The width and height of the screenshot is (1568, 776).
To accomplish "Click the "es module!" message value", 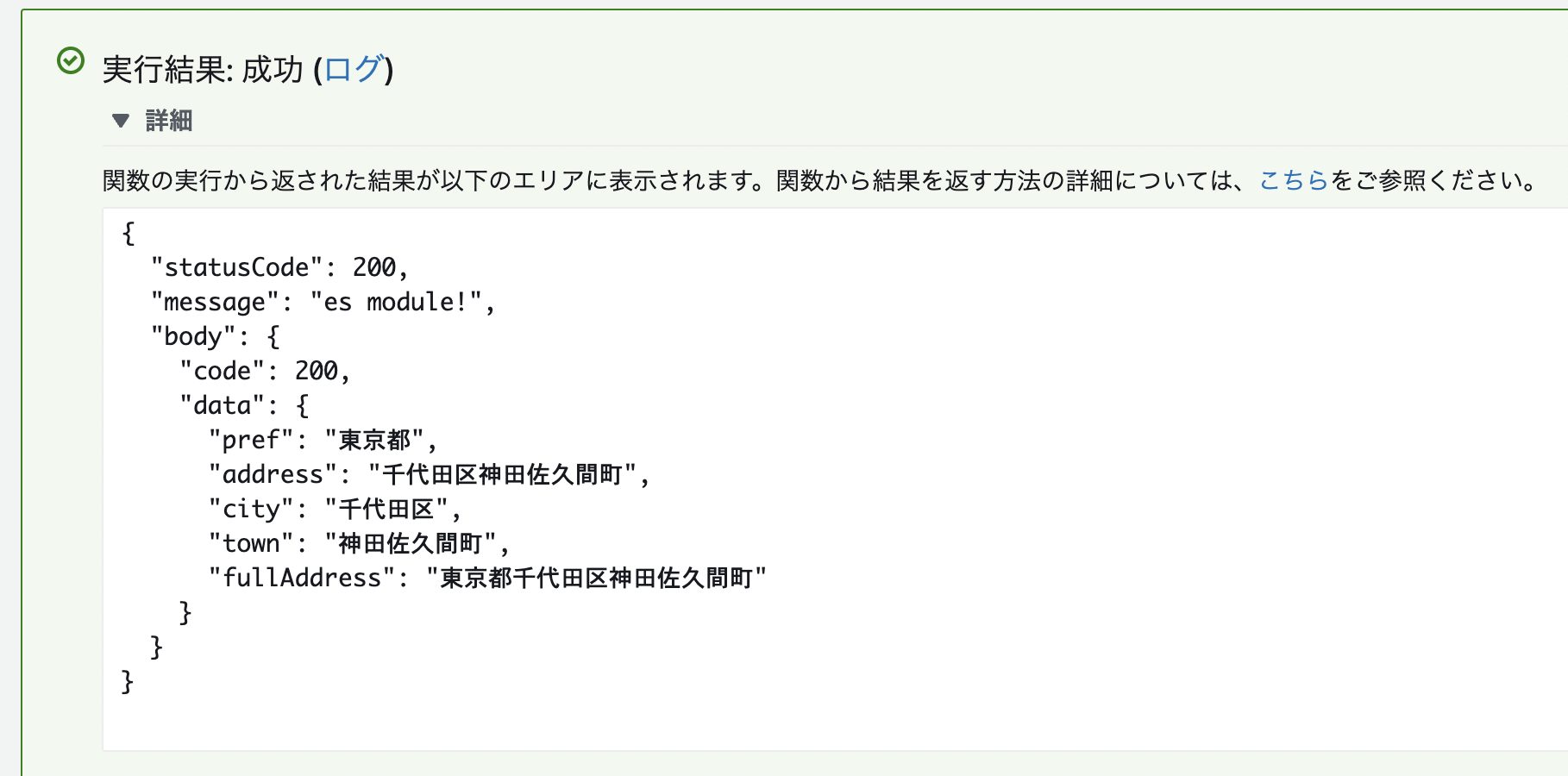I will pyautogui.click(x=396, y=302).
